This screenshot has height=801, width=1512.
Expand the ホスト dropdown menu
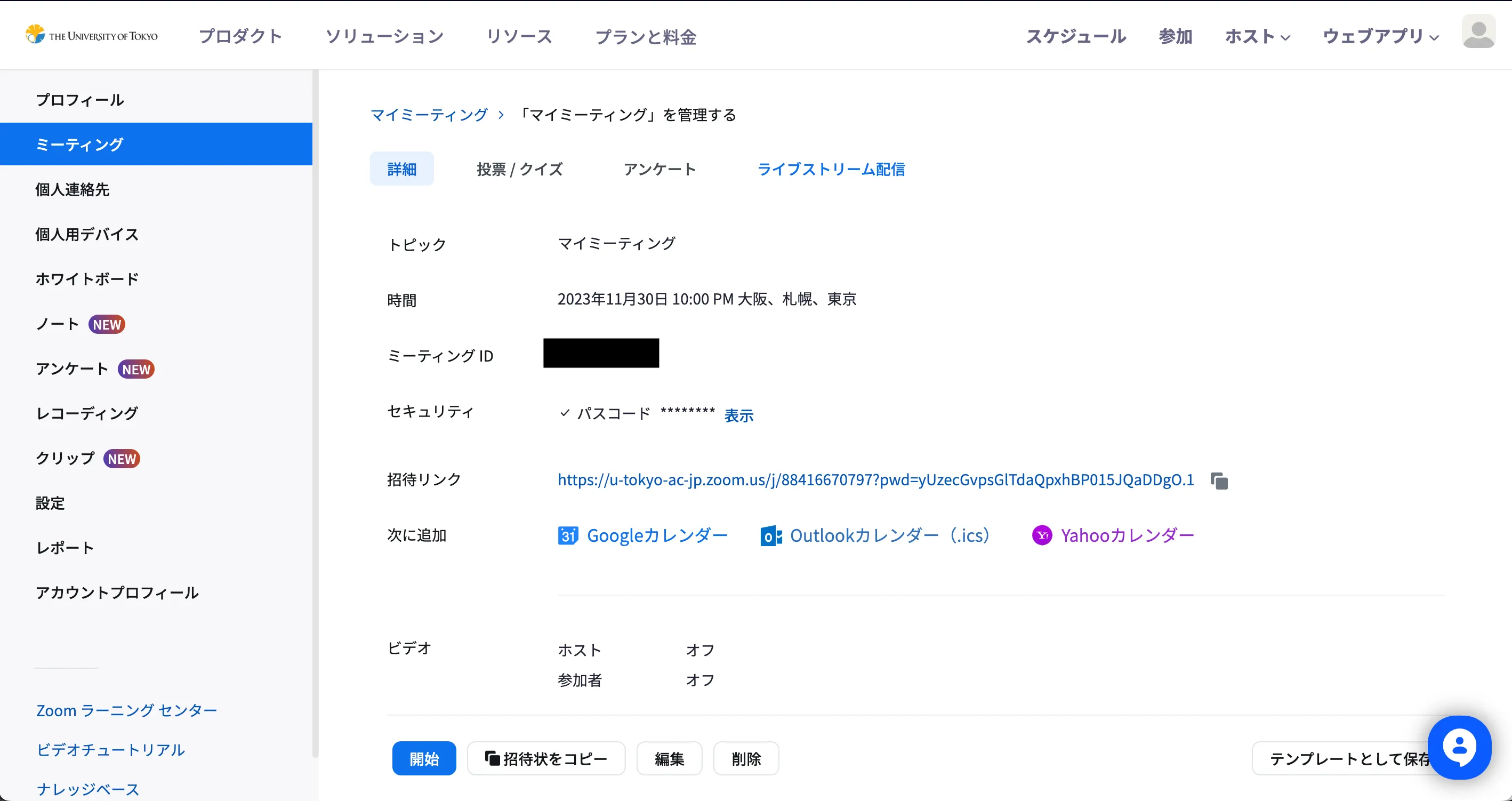(x=1257, y=36)
